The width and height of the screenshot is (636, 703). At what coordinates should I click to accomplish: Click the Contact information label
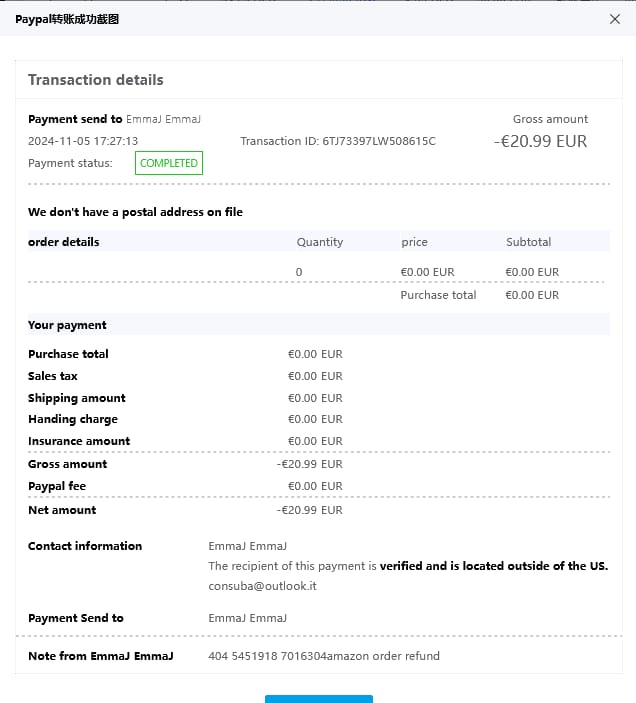(x=85, y=546)
